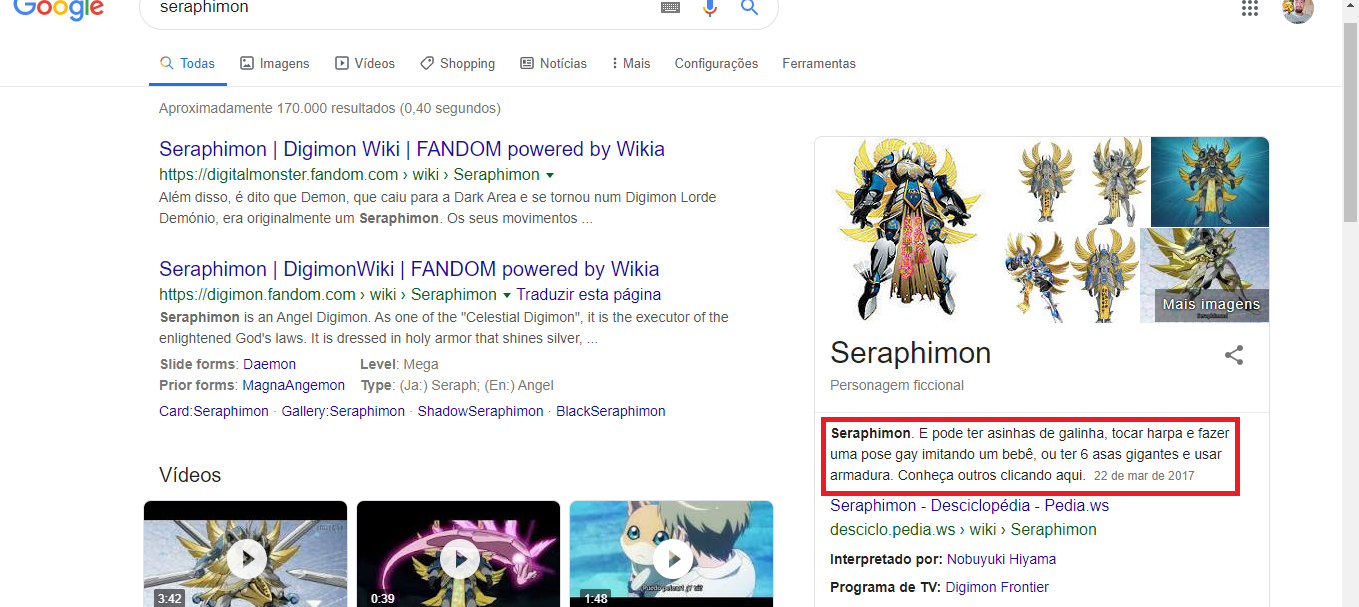Click the search input containing seraphimon
Viewport: 1359px width, 607px height.
tap(400, 8)
